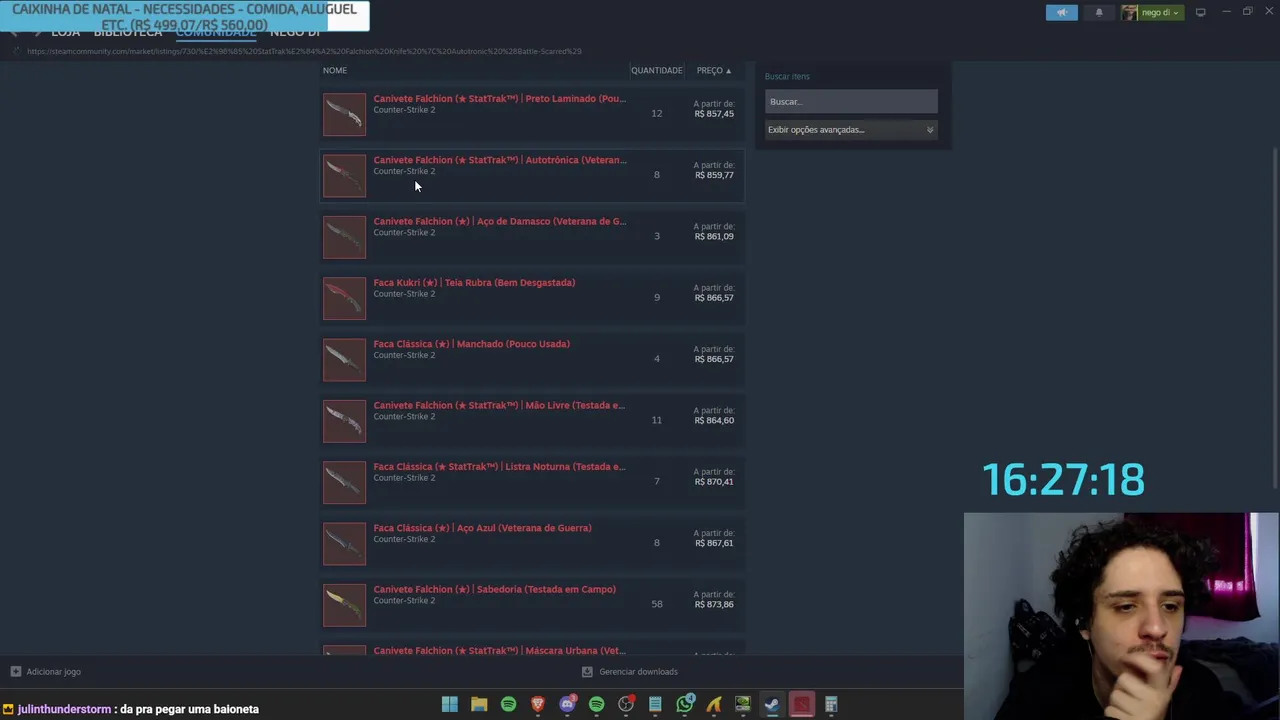This screenshot has width=1280, height=720.
Task: Expand Exibir opções avançadas dropdown
Action: pyautogui.click(x=851, y=130)
